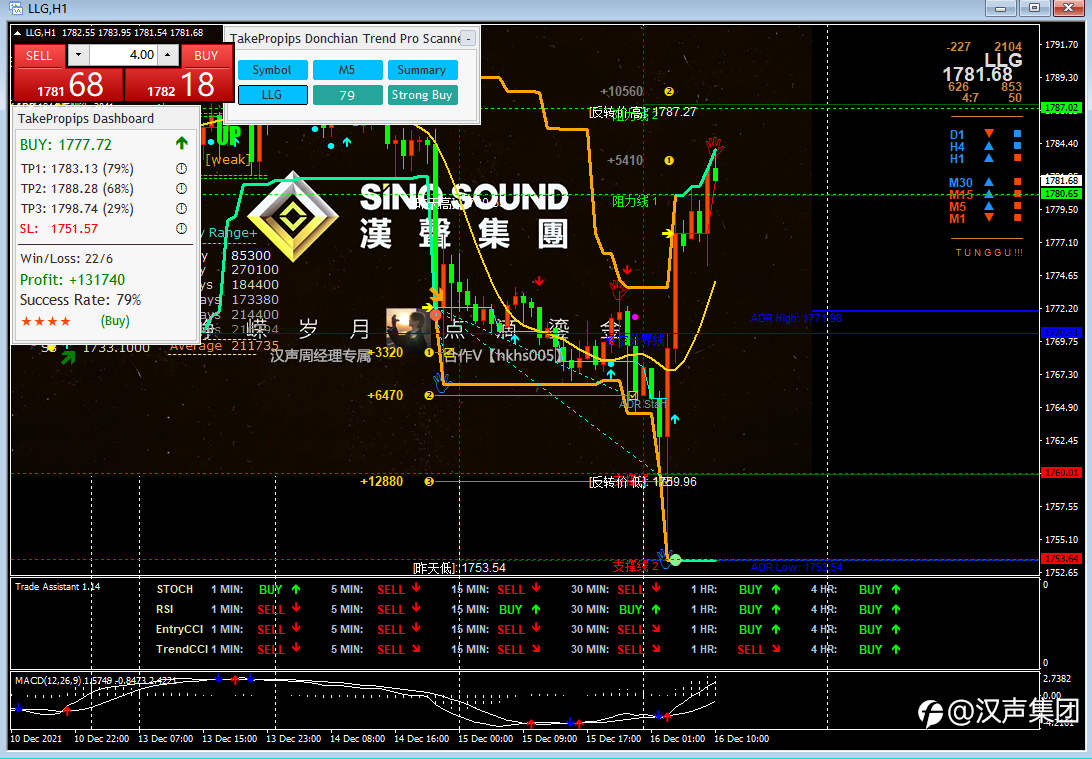This screenshot has width=1092, height=759.
Task: Click the H1 up trend arrow
Action: pos(989,158)
